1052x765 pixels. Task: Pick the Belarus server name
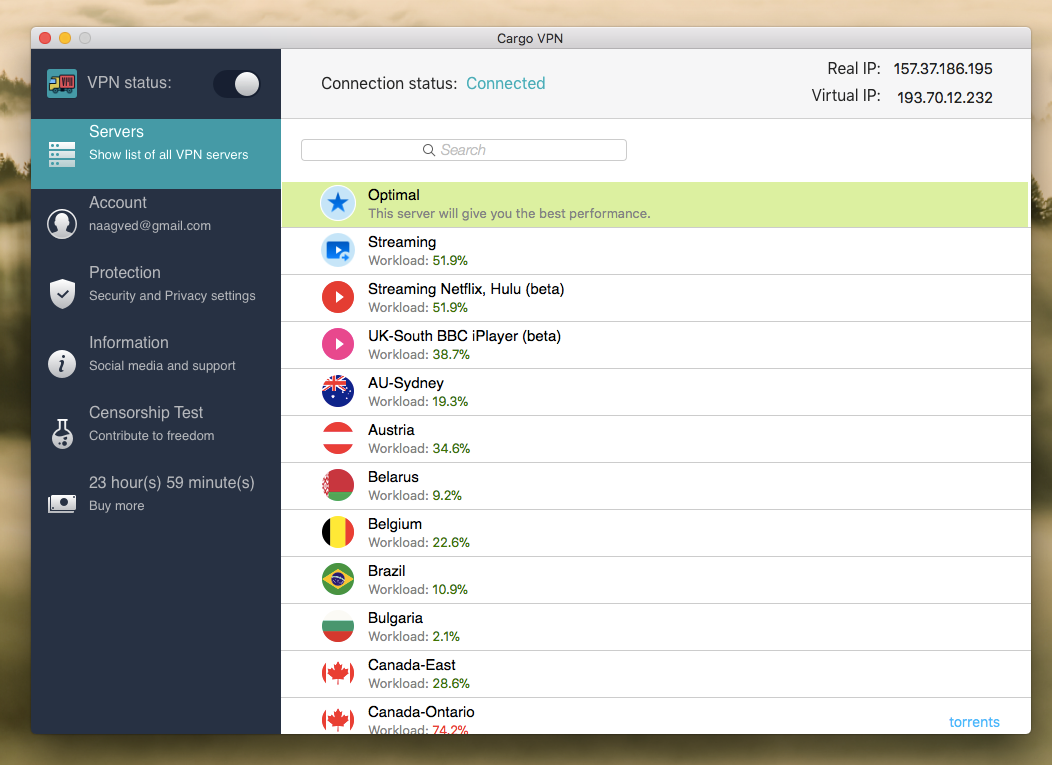click(x=393, y=476)
